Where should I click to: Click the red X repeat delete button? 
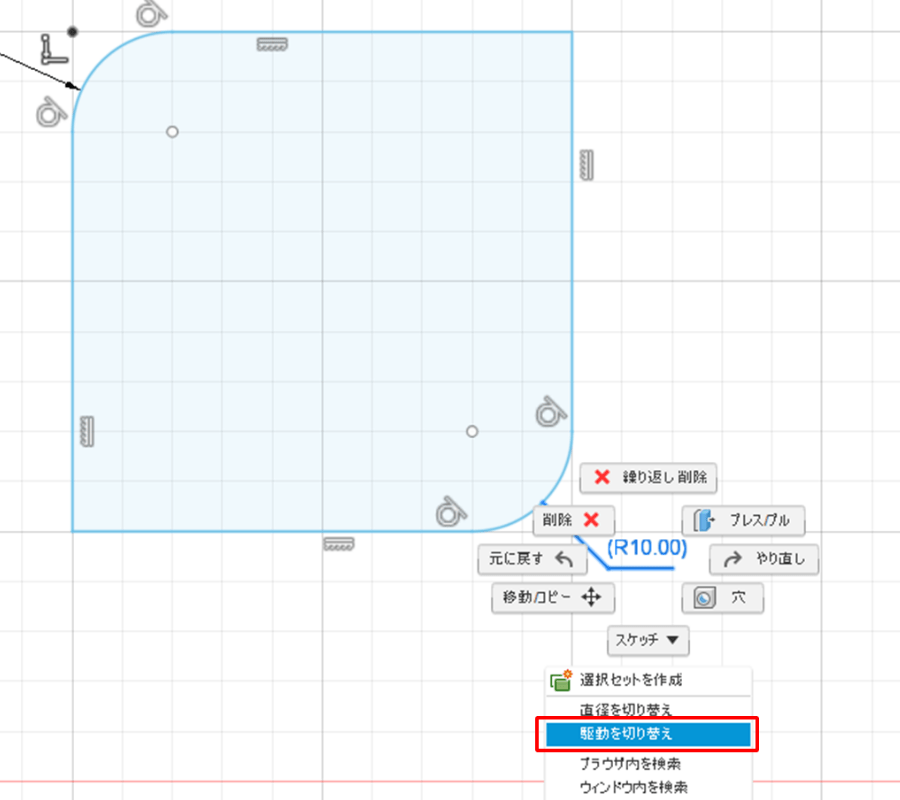[x=648, y=477]
